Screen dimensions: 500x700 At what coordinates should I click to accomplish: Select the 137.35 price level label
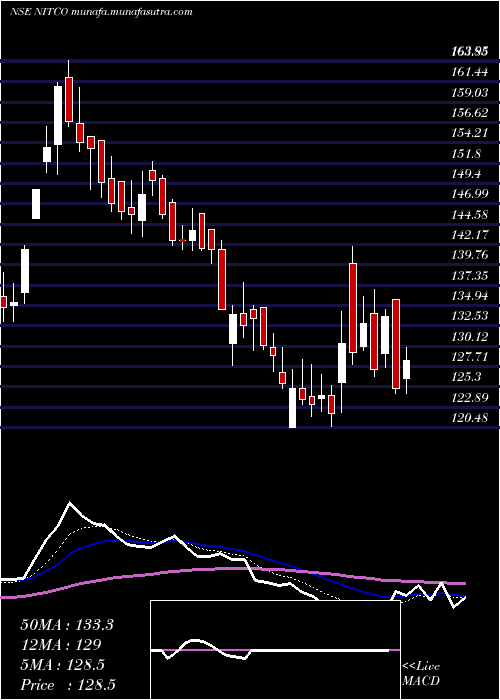(472, 275)
